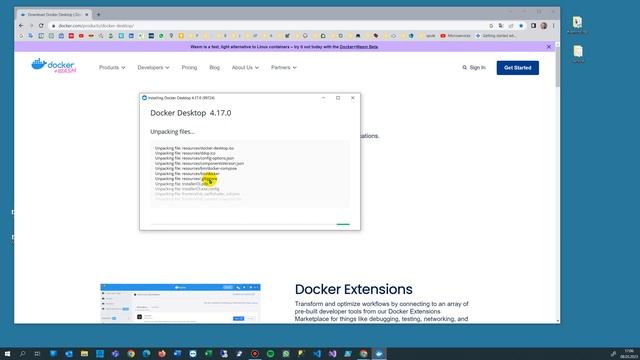Open Visual Studio from the taskbar

pos(333,354)
